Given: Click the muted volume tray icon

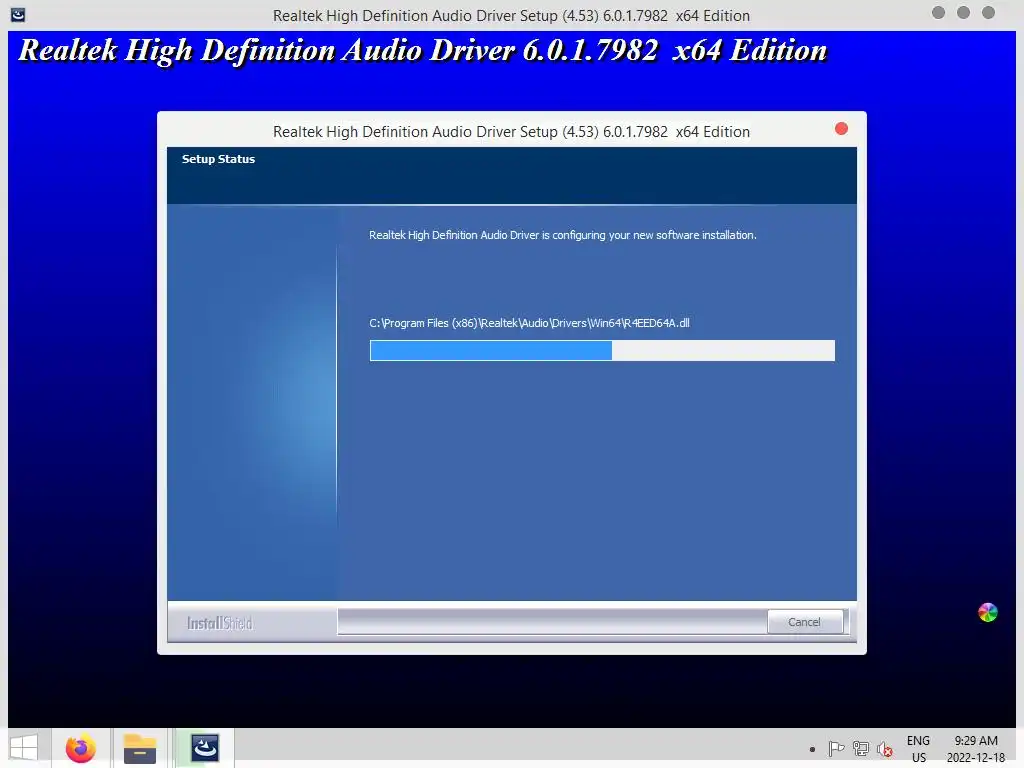Looking at the screenshot, I should point(885,749).
